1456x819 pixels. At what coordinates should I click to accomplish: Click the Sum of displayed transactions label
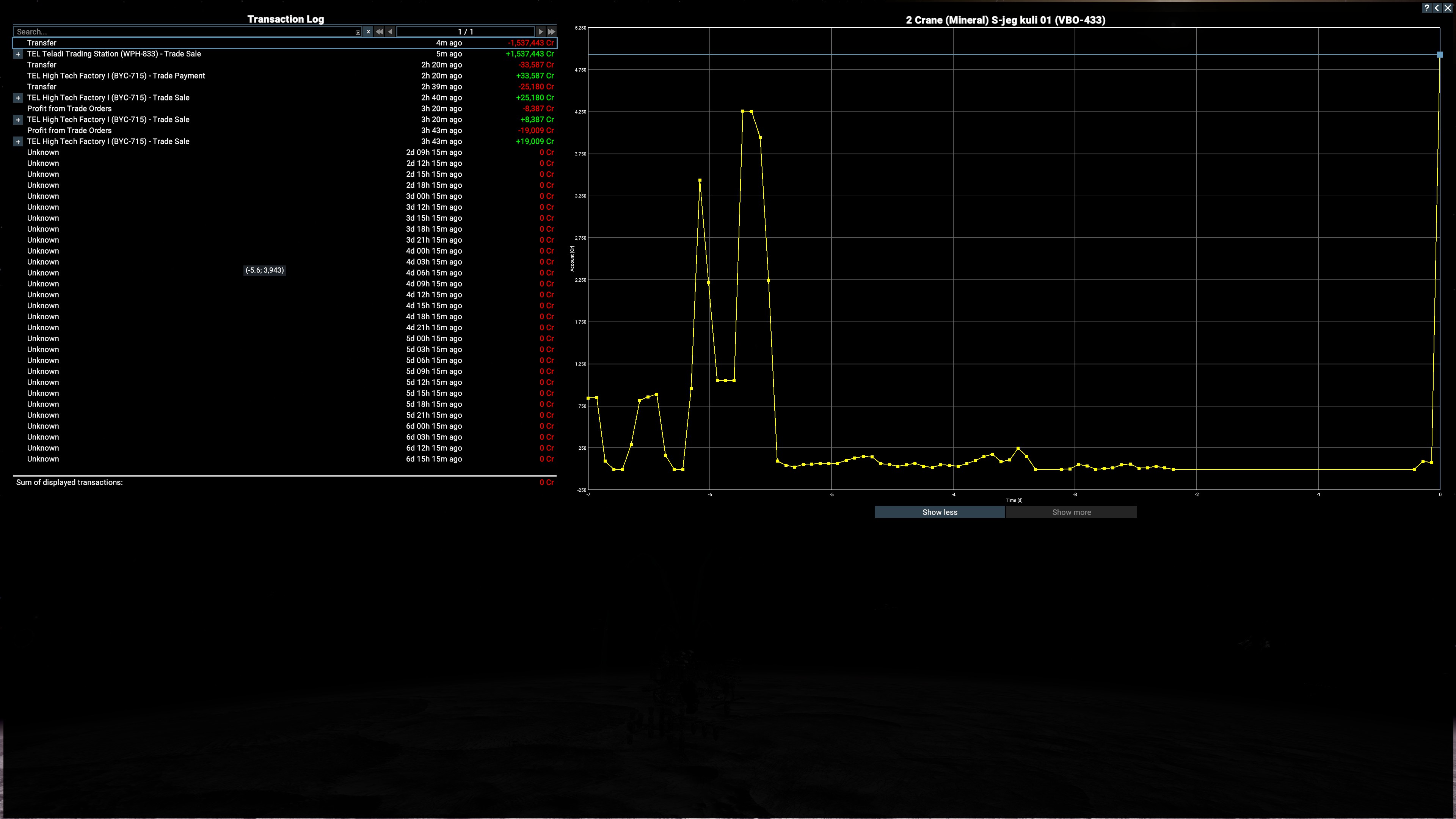click(x=69, y=483)
